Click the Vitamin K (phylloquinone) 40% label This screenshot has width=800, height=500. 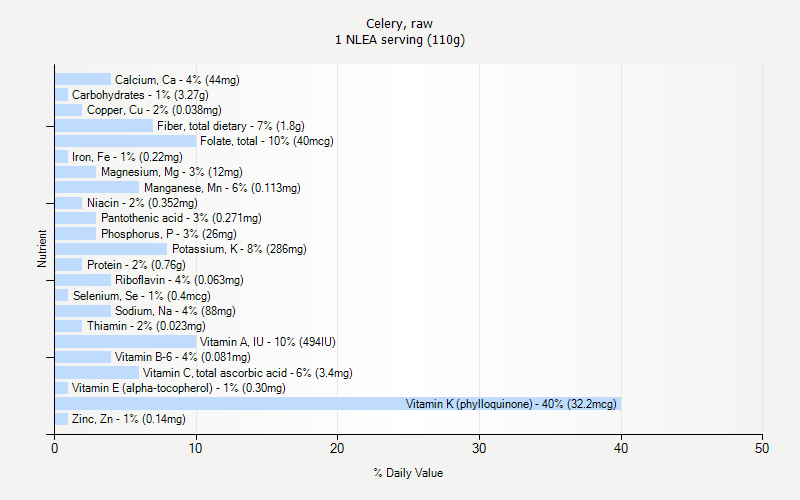pyautogui.click(x=511, y=404)
